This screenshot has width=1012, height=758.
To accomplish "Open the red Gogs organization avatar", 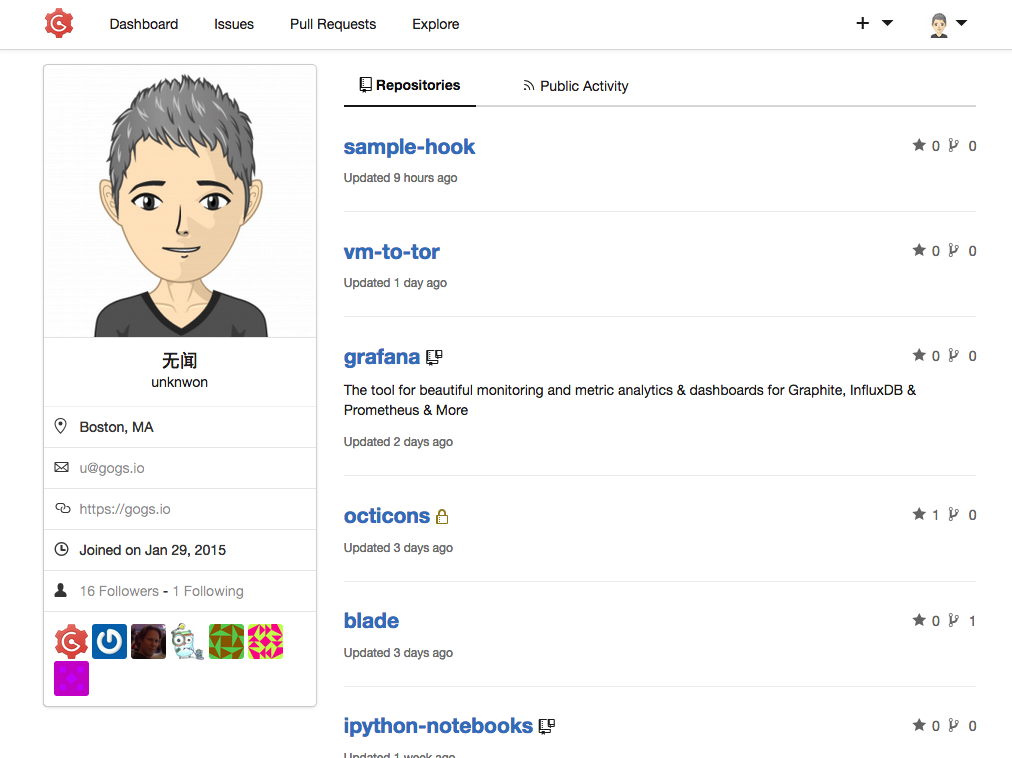I will (x=71, y=641).
